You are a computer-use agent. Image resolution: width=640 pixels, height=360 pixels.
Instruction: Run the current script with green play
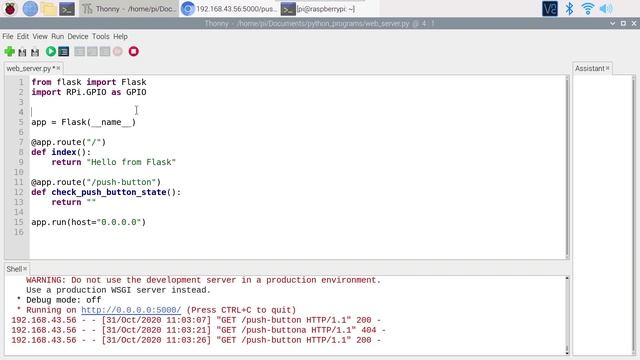[51, 51]
